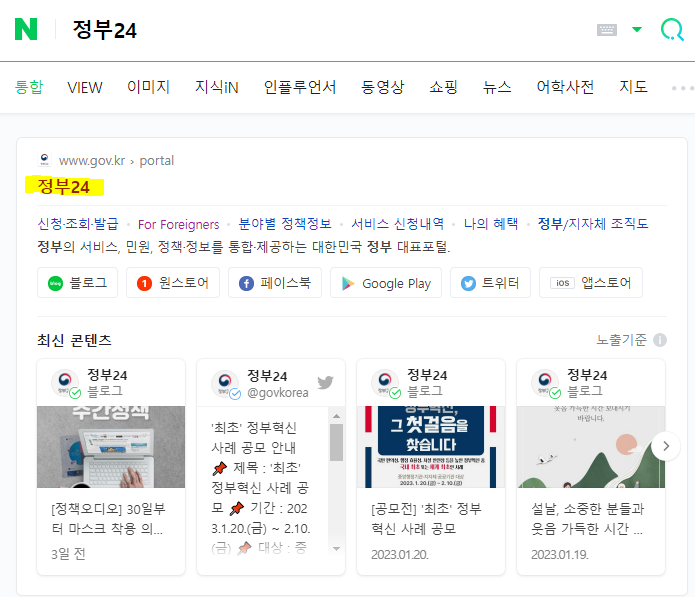Click the 블로그 channel button

pos(78,283)
